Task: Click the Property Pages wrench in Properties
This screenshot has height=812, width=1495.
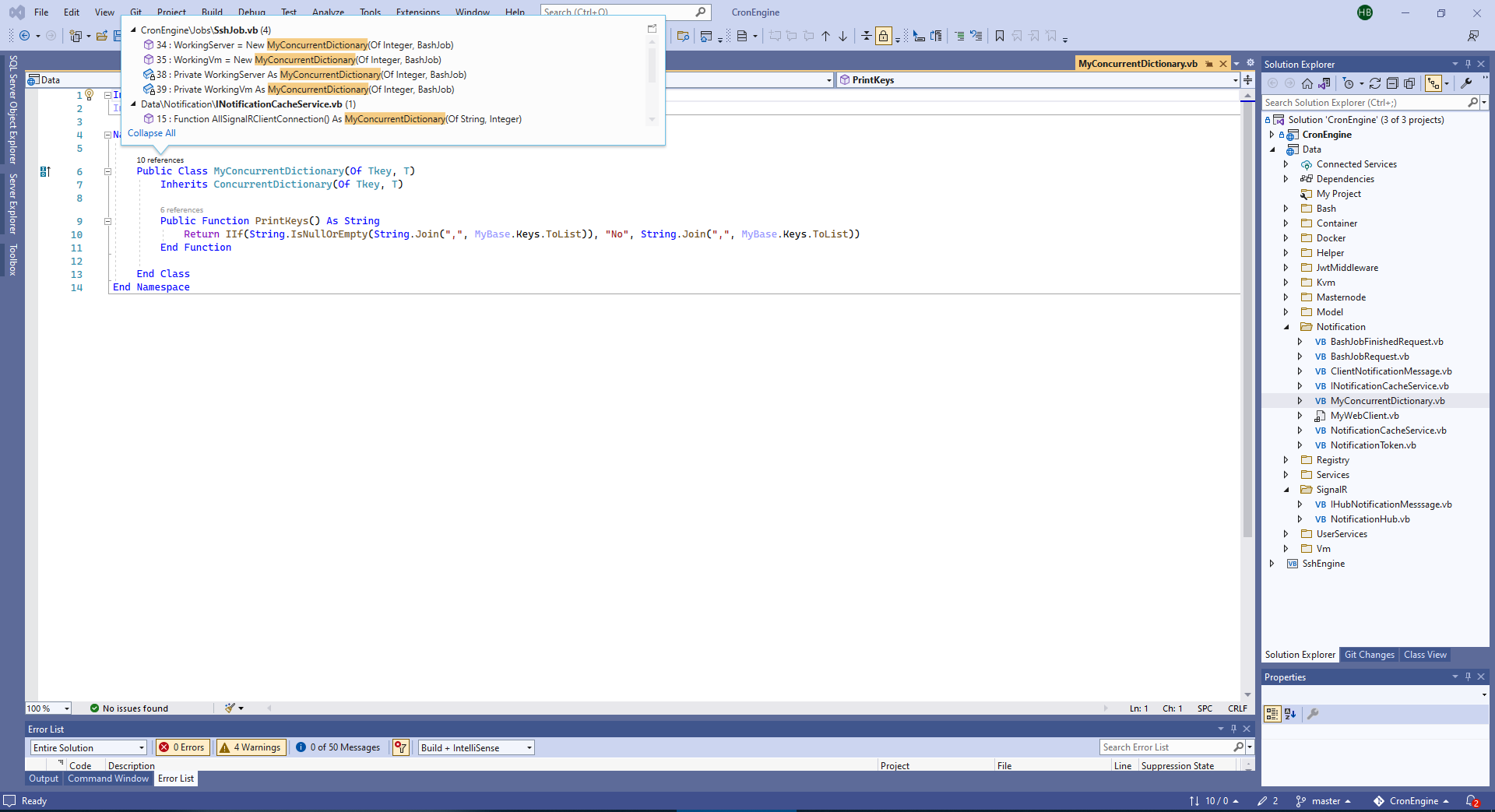Action: click(1313, 714)
